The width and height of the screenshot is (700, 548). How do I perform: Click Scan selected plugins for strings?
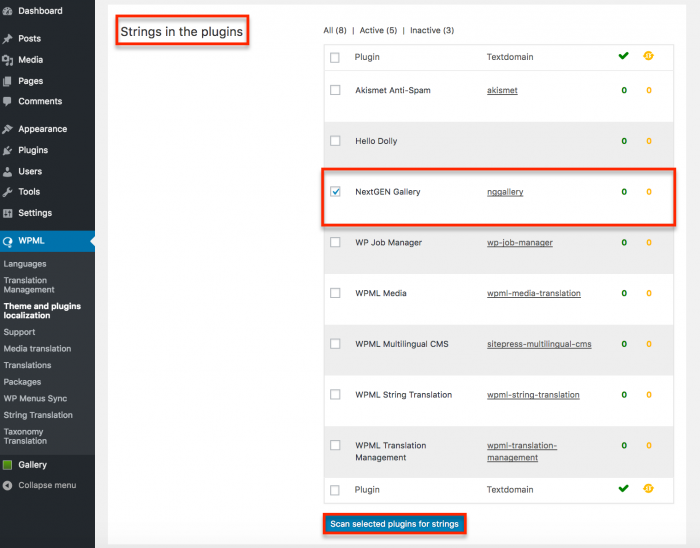coord(395,524)
